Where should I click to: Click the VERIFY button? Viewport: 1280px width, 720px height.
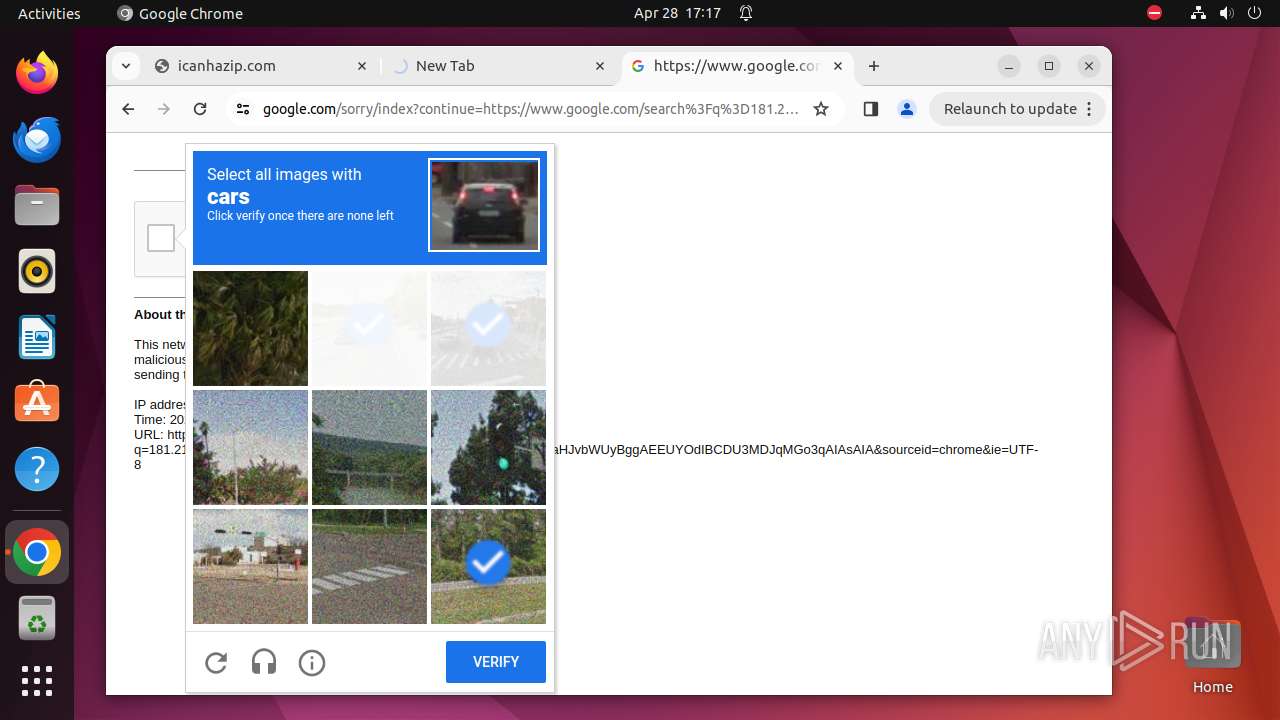[496, 662]
